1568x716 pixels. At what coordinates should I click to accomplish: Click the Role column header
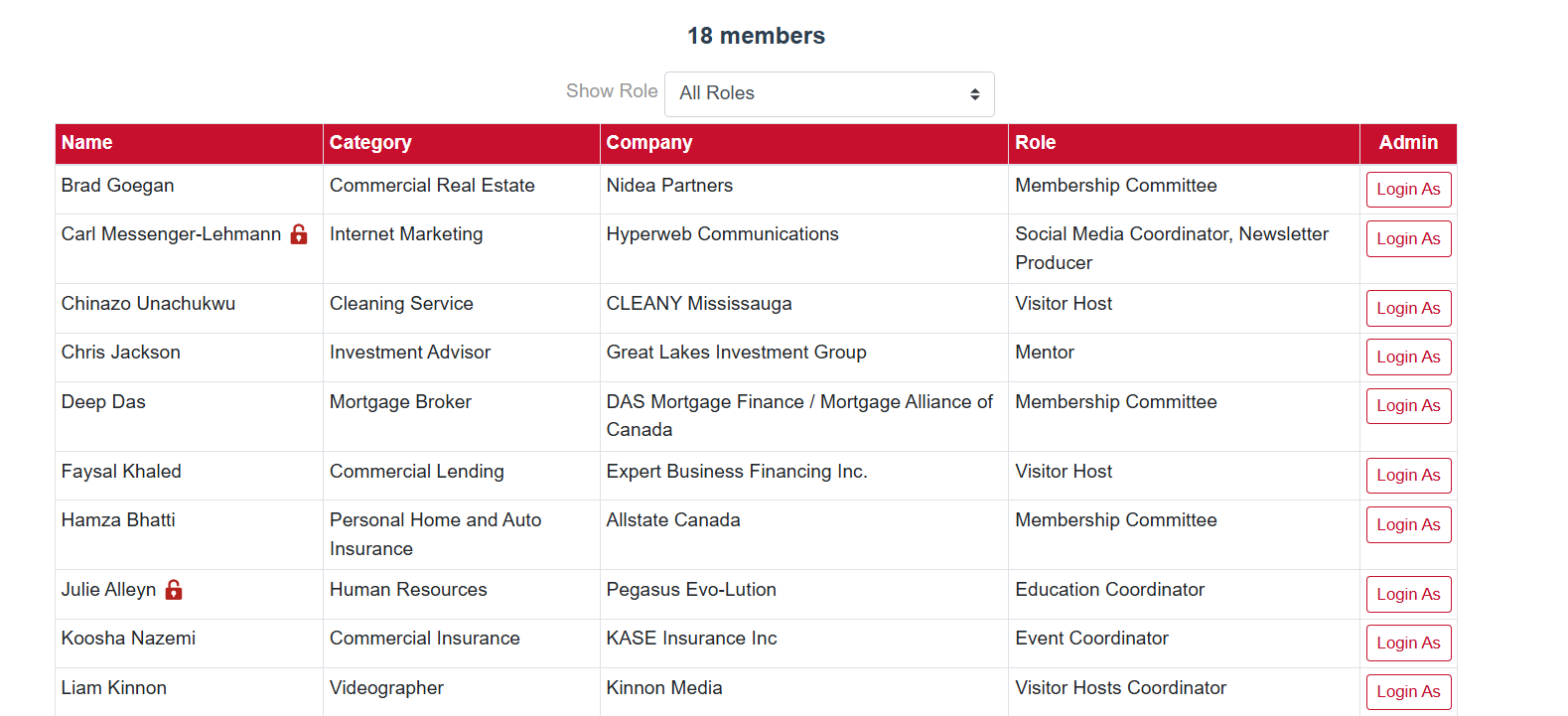click(1036, 143)
